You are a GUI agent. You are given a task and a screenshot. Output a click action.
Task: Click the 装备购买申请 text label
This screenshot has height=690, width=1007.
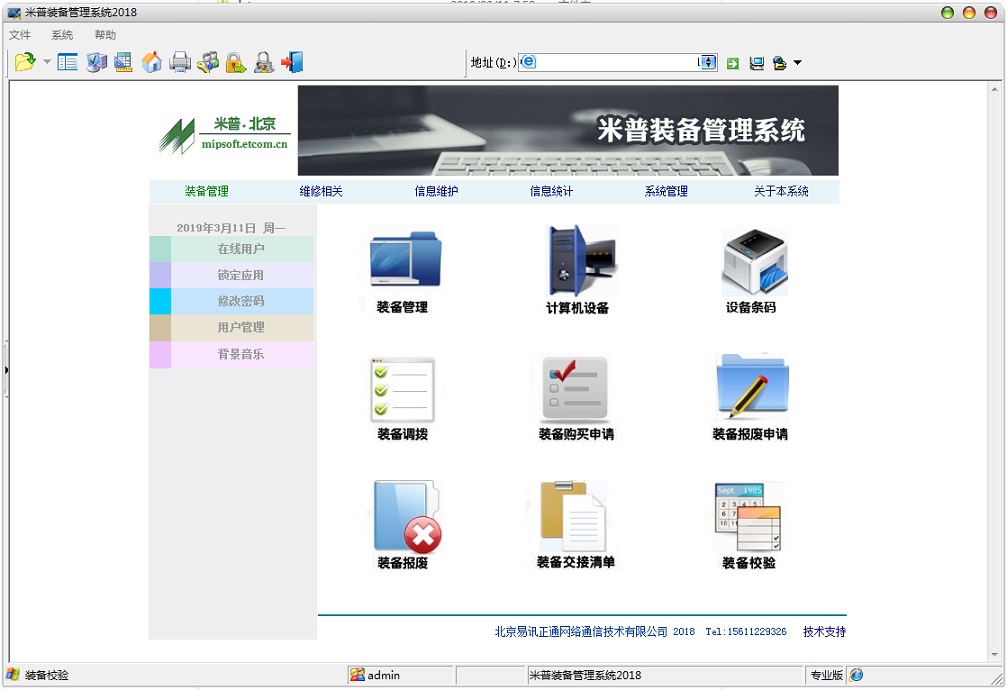[x=576, y=434]
